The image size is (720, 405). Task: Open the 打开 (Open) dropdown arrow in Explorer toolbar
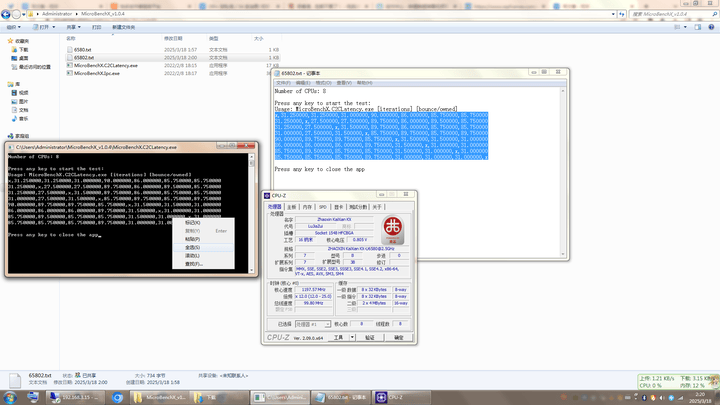(x=54, y=27)
